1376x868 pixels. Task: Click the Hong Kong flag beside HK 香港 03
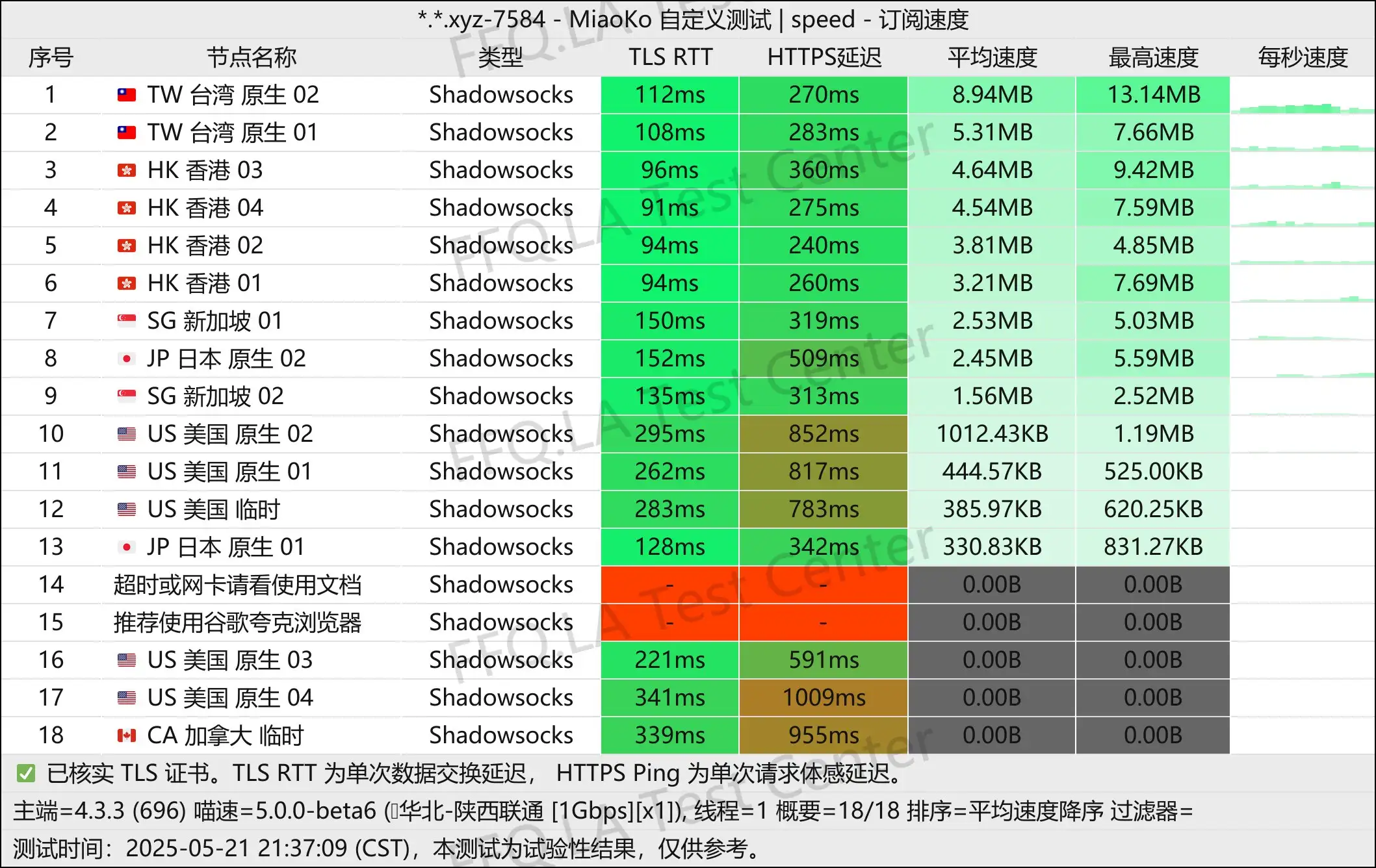coord(126,170)
